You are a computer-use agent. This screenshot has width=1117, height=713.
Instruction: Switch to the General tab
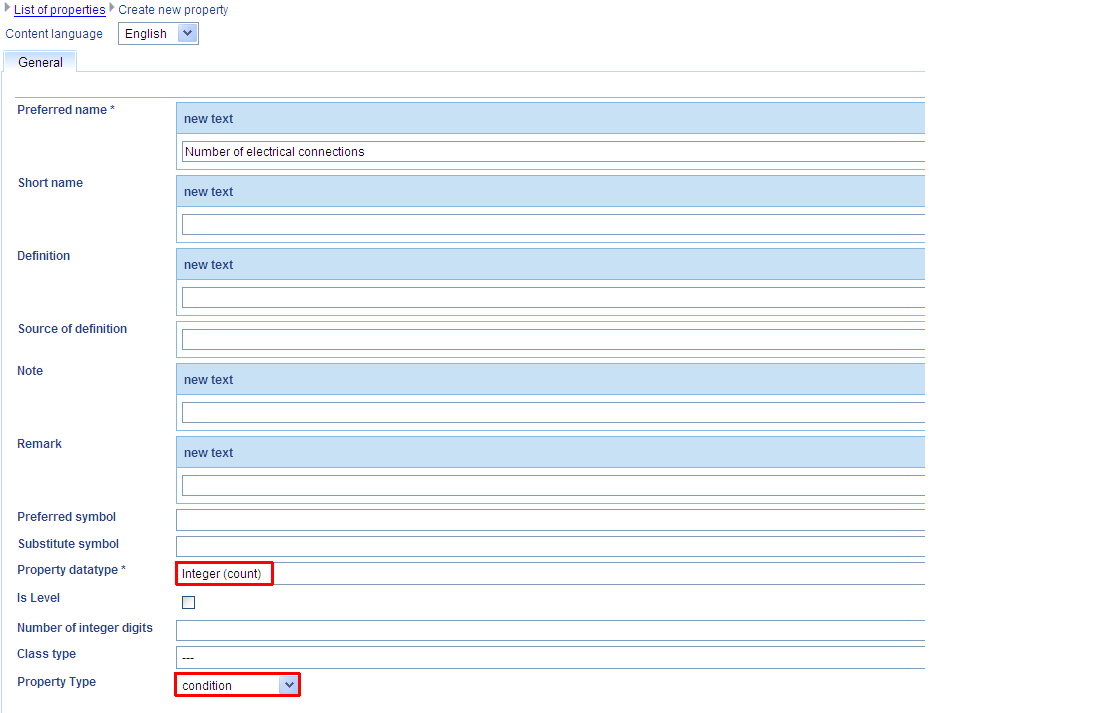(40, 62)
